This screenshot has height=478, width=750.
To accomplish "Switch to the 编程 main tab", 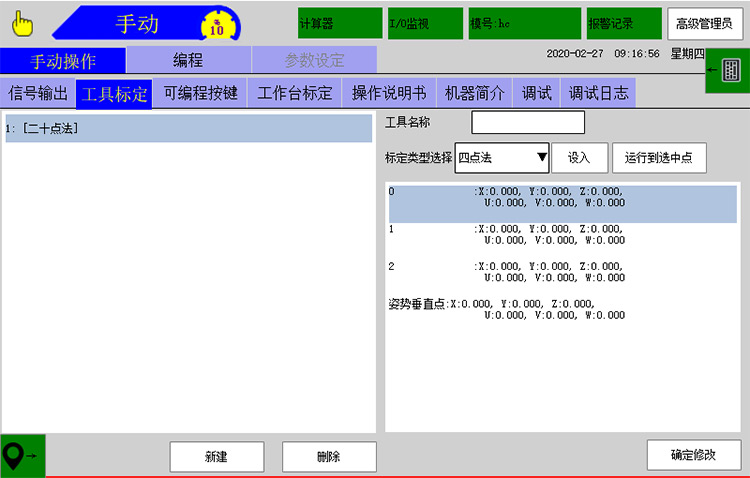I will click(188, 60).
